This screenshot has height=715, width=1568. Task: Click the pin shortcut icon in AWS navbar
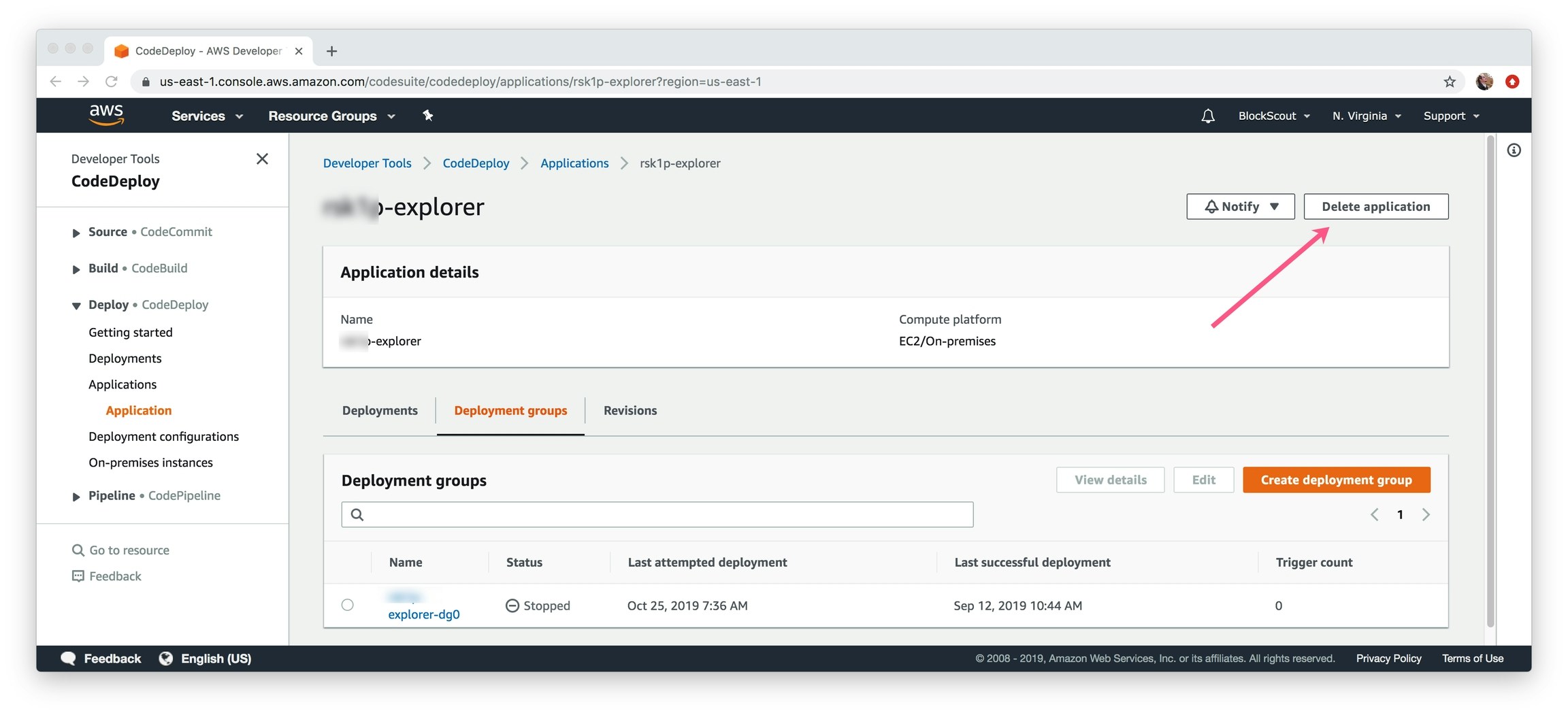pyautogui.click(x=427, y=116)
